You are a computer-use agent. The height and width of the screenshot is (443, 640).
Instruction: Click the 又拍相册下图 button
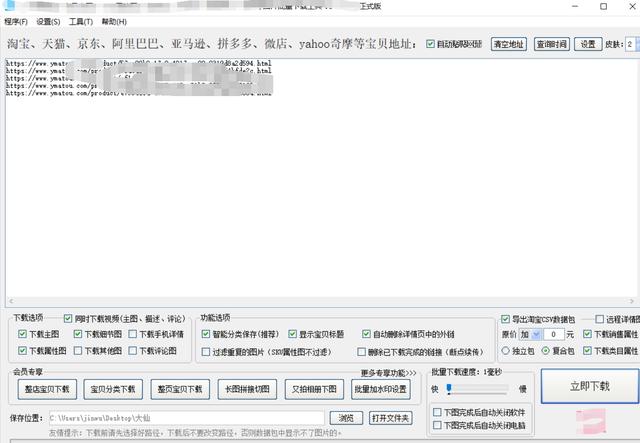[314, 389]
